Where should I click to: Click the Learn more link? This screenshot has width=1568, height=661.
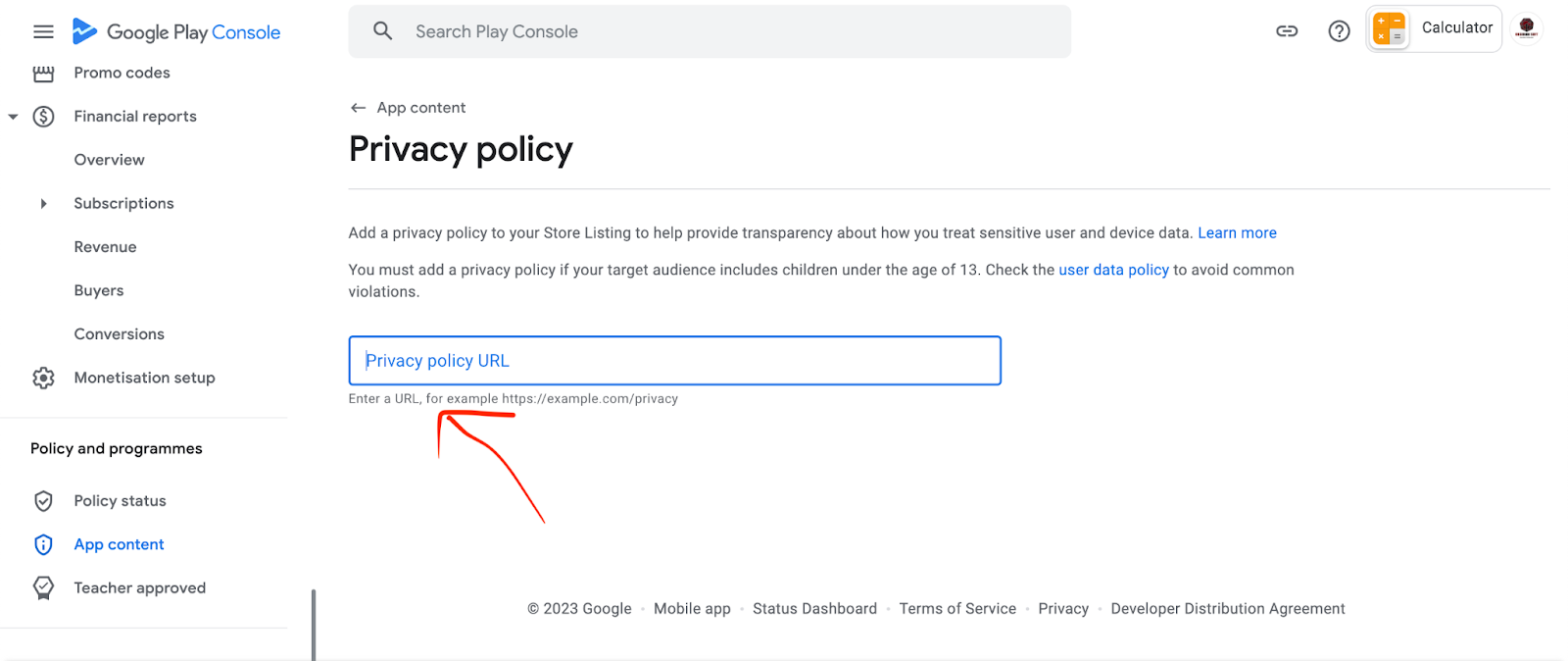click(1237, 233)
